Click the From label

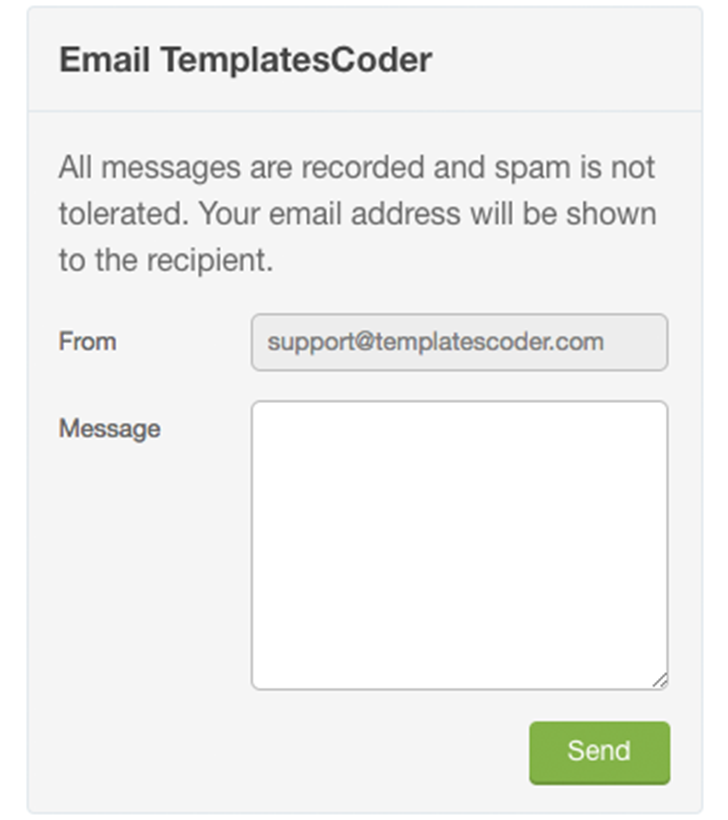pos(88,341)
